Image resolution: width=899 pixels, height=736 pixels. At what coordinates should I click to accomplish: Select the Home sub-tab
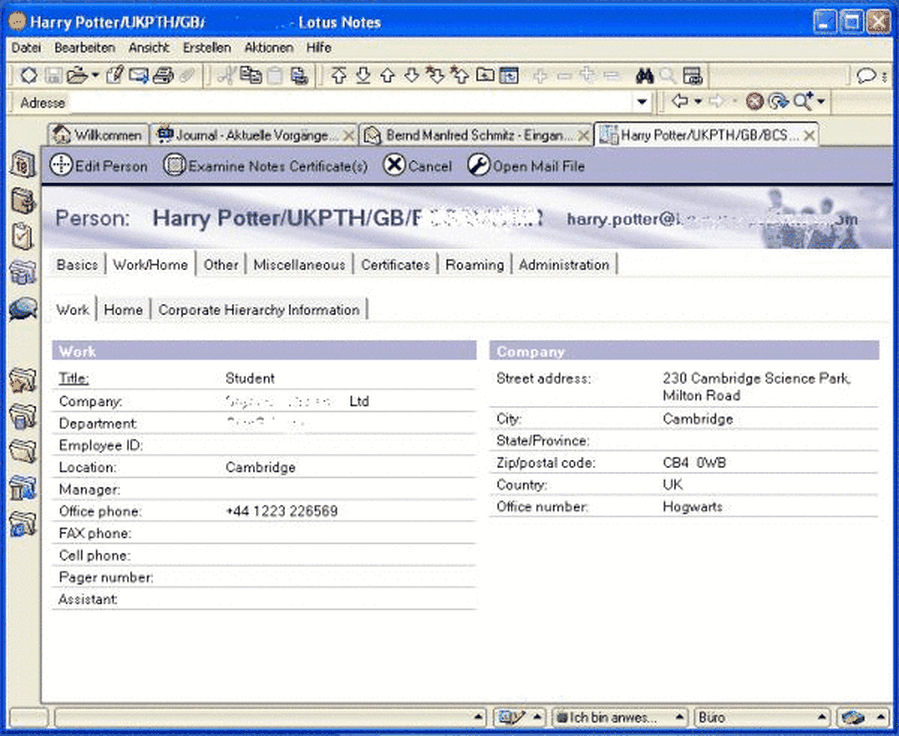tap(123, 310)
